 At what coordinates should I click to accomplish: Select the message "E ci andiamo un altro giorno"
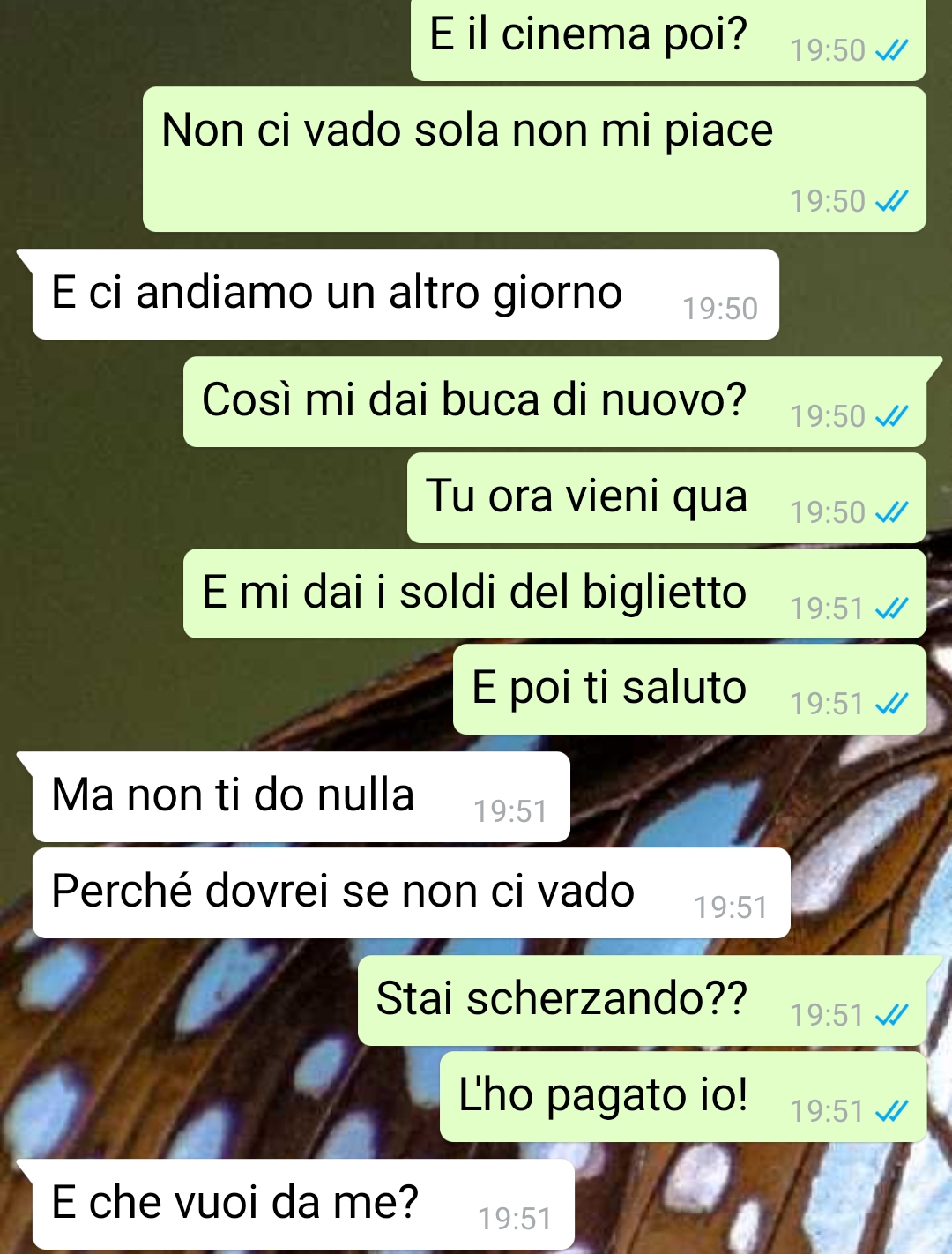coord(405,295)
